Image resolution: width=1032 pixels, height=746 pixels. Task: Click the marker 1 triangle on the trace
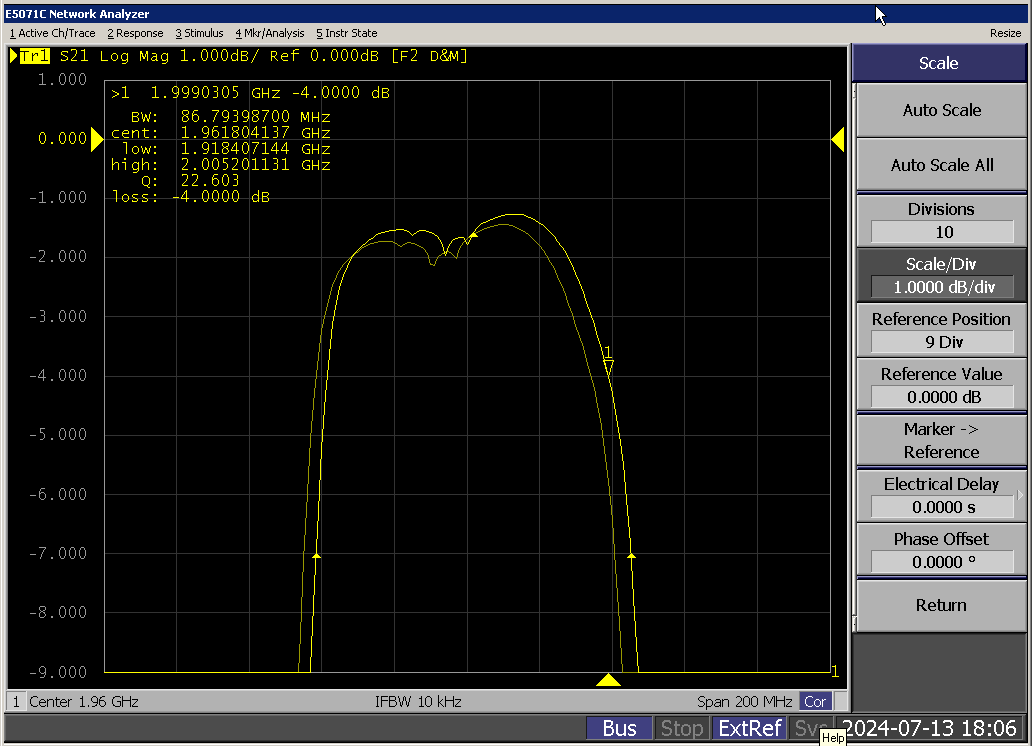pos(608,367)
